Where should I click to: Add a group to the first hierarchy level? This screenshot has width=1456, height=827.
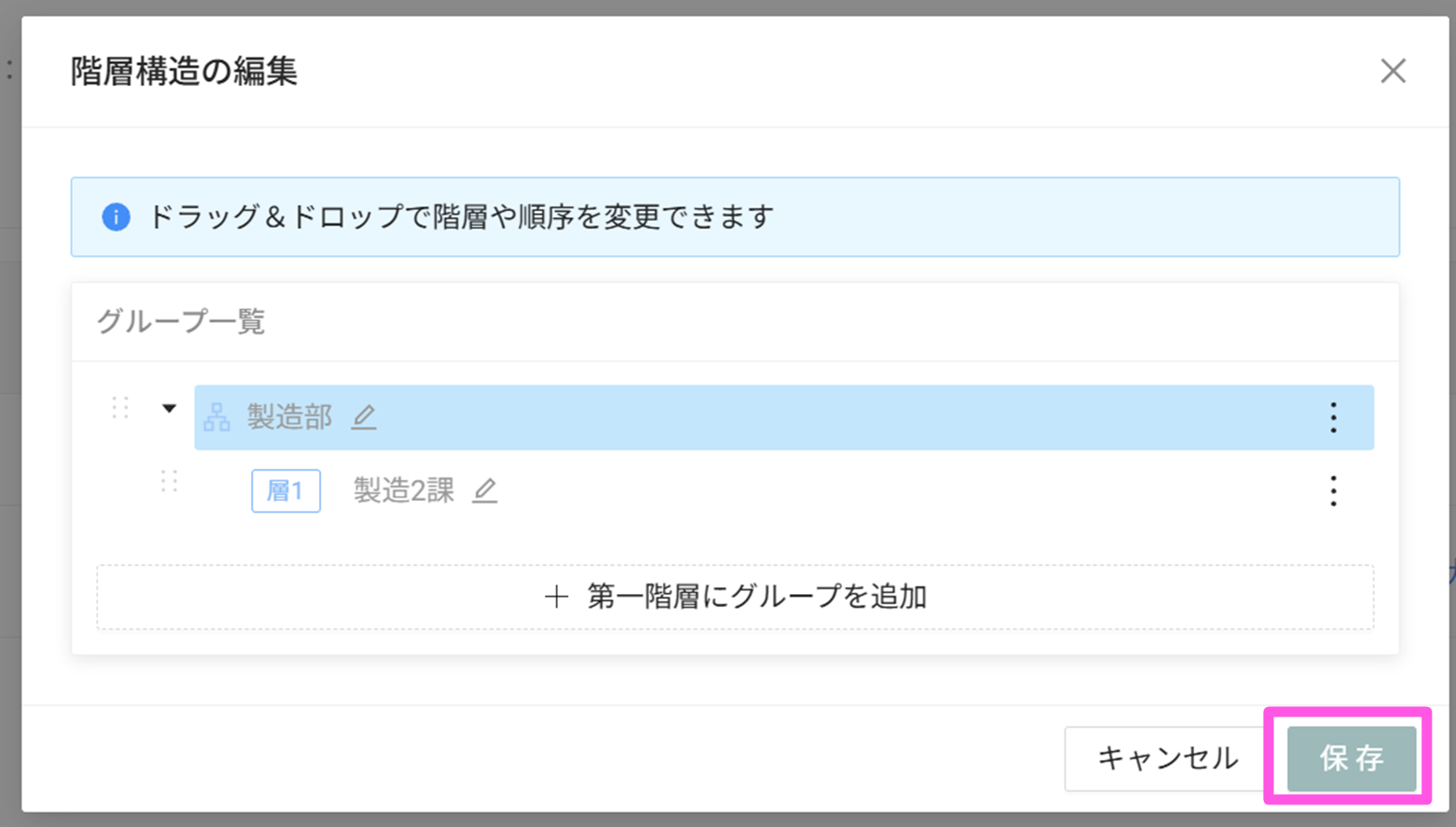[x=735, y=597]
